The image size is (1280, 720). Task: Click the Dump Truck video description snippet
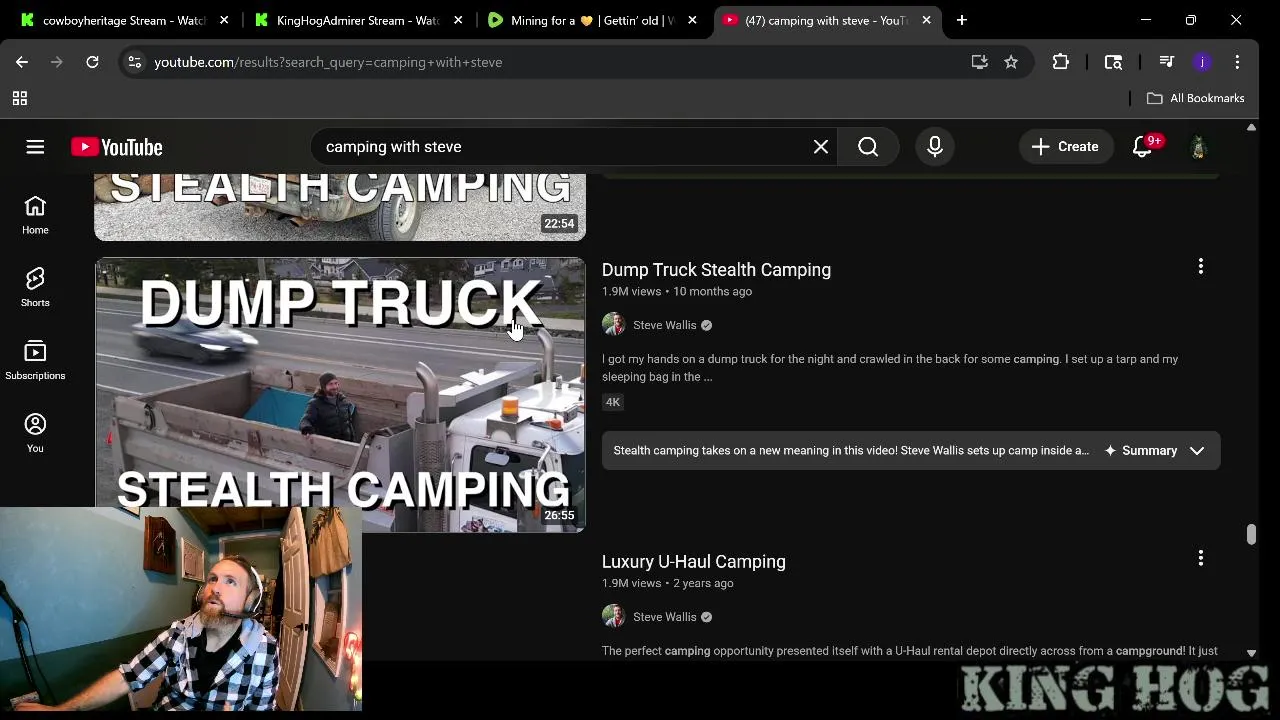click(x=890, y=368)
